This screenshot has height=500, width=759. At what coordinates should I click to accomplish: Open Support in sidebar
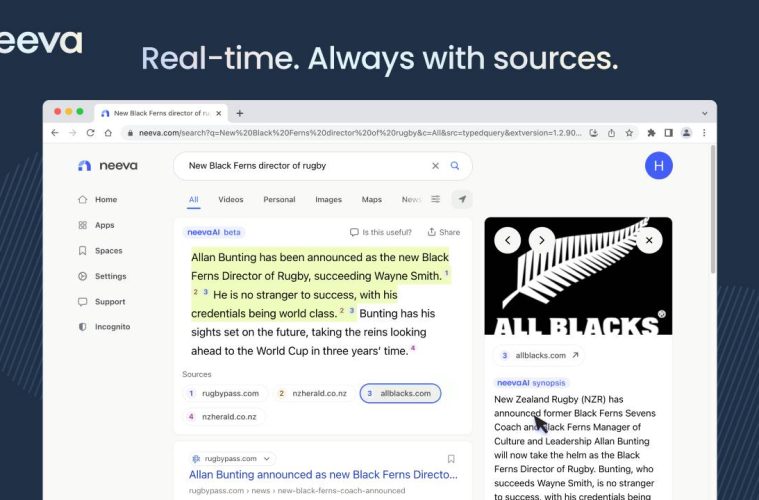tap(102, 302)
